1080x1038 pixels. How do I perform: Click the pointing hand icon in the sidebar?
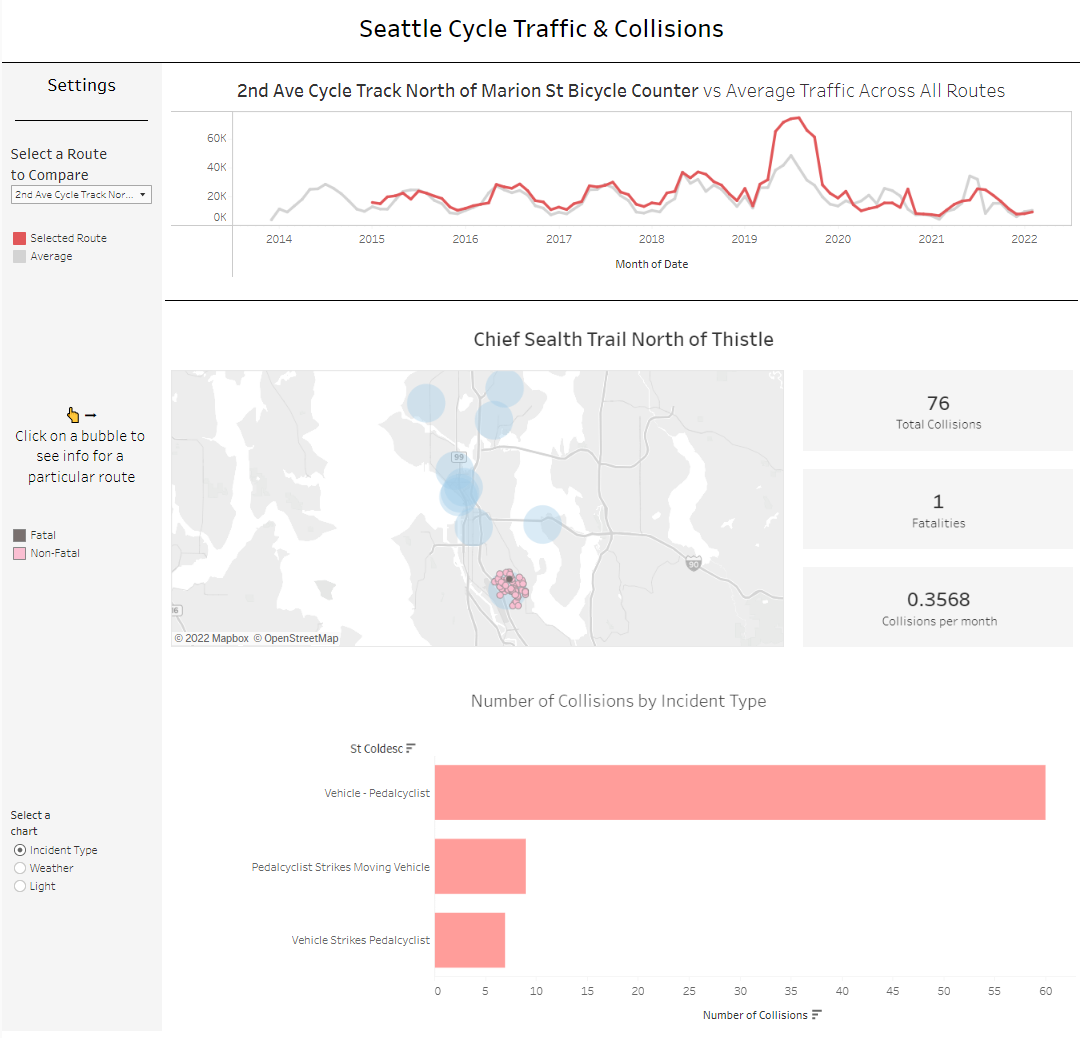(x=73, y=414)
